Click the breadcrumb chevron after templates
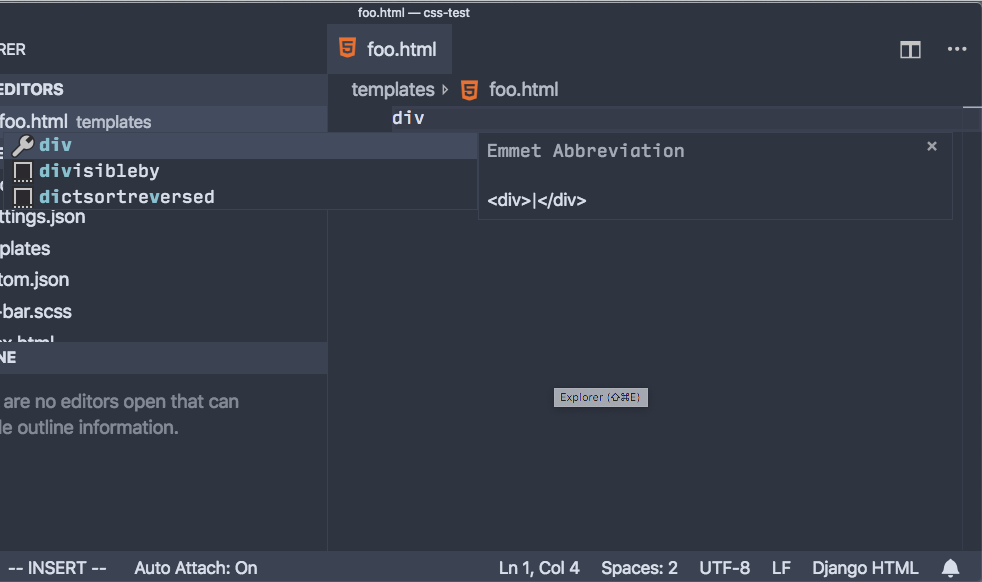The image size is (982, 582). [x=444, y=89]
